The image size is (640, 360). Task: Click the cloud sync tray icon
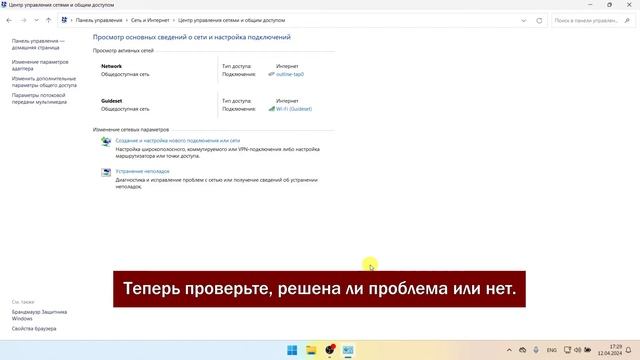(x=522, y=350)
